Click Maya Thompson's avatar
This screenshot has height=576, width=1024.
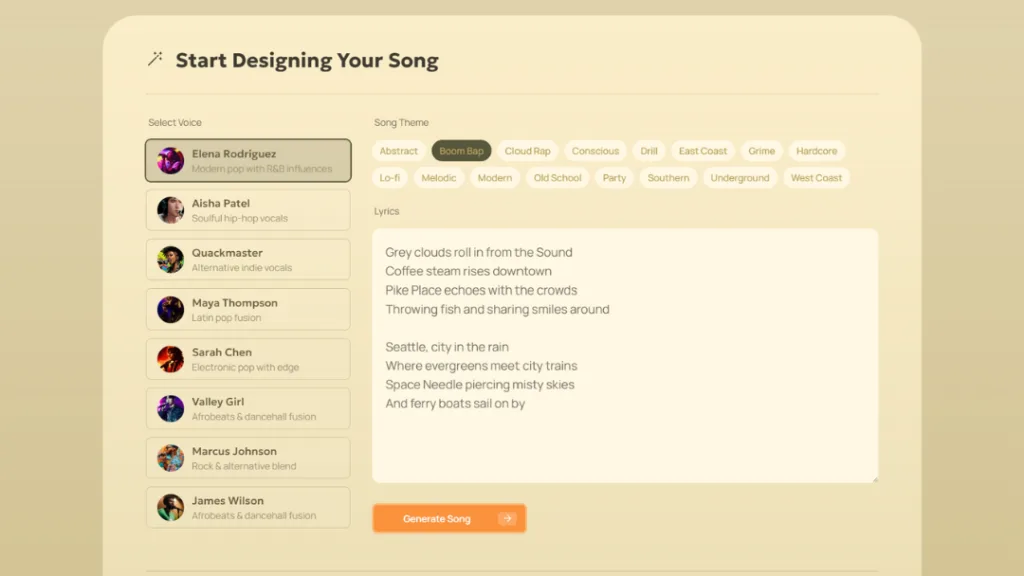click(x=170, y=310)
